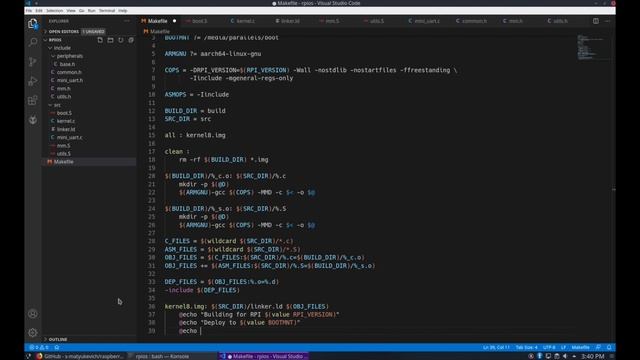This screenshot has height=360, width=640.
Task: Click the New File icon in RPIOS header
Action: (x=100, y=40)
